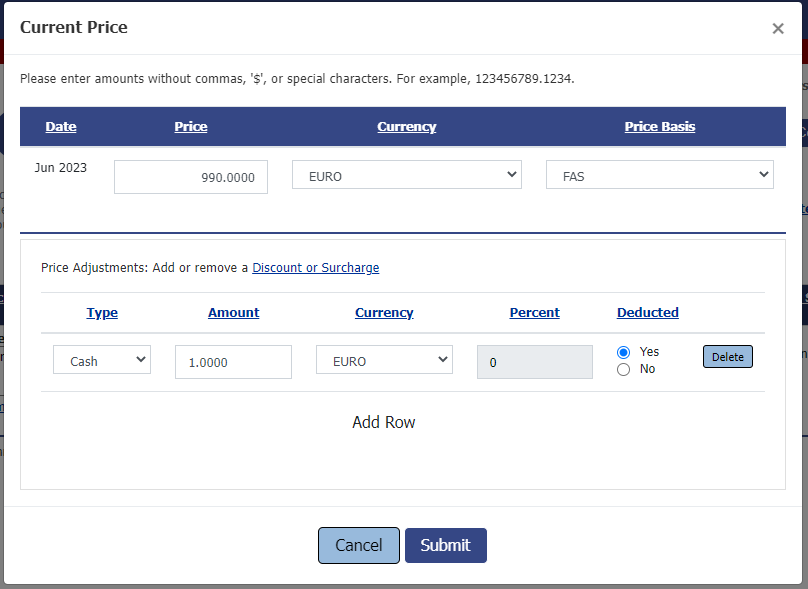Image resolution: width=808 pixels, height=589 pixels.
Task: Open the adjustment Currency dropdown
Action: tap(384, 361)
